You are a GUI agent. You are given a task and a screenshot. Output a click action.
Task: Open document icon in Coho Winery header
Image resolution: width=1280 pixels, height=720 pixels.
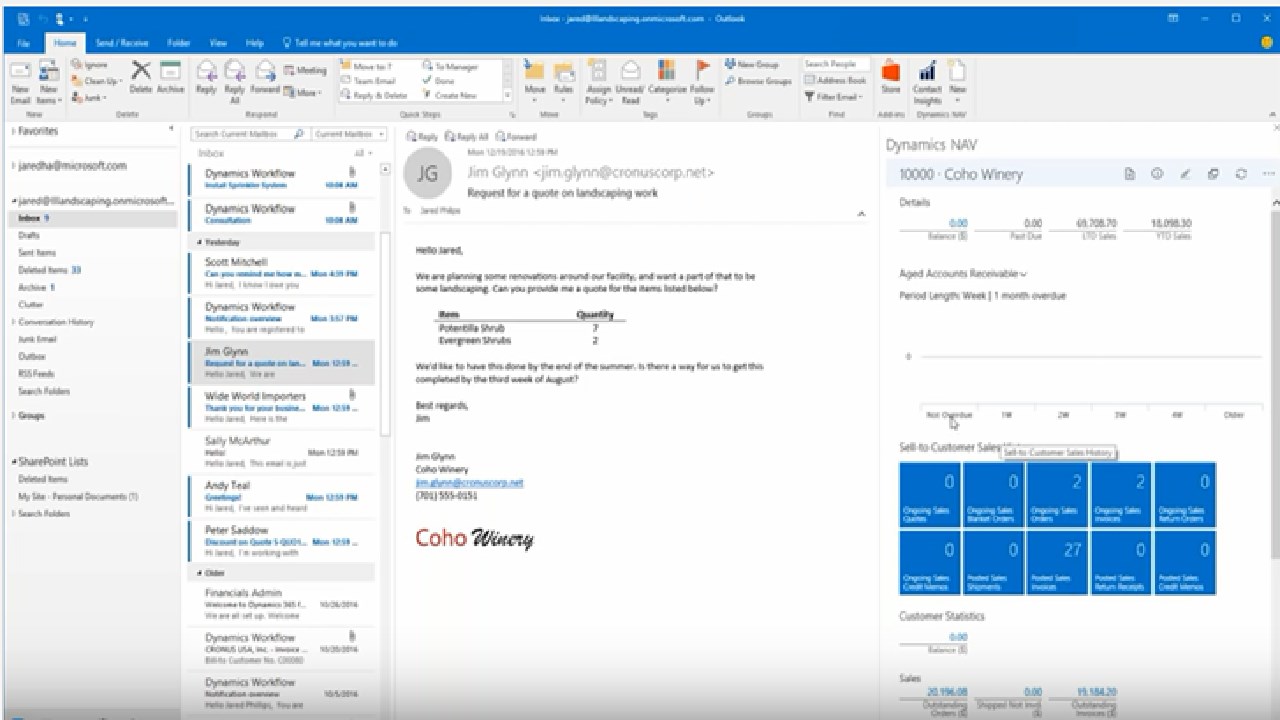(x=1130, y=174)
